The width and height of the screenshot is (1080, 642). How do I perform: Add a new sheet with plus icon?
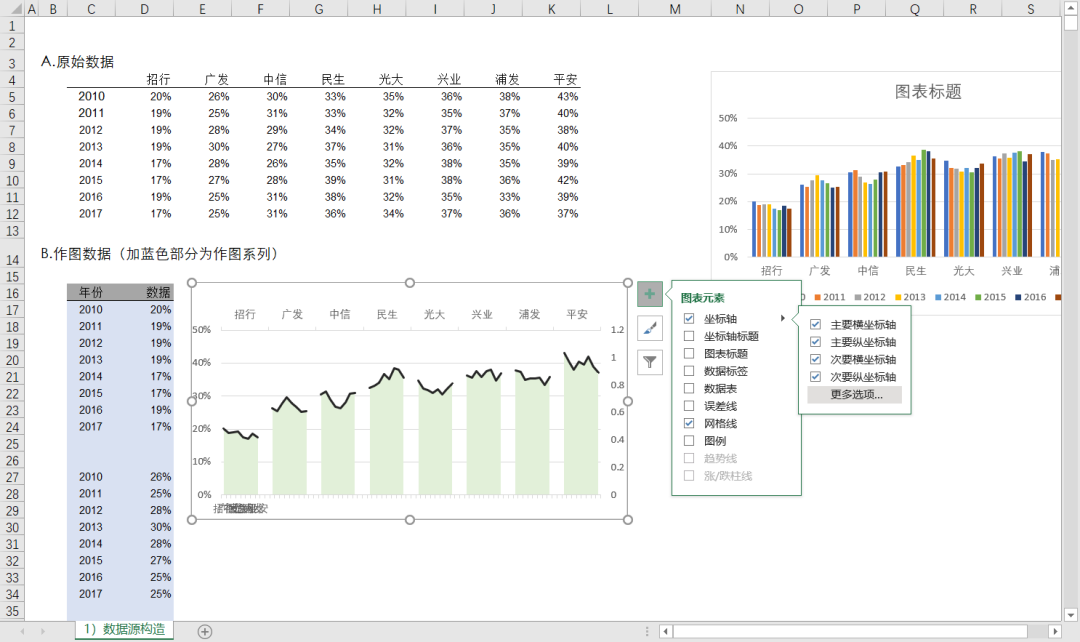205,631
